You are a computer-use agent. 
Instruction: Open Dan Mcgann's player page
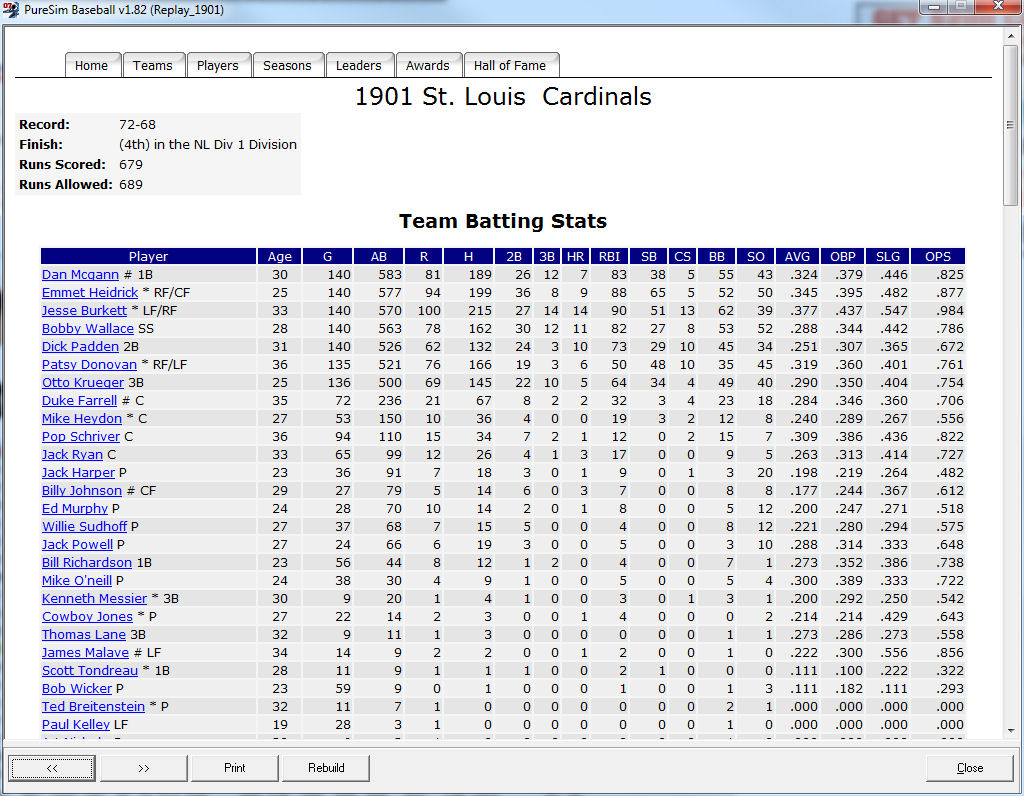tap(80, 275)
